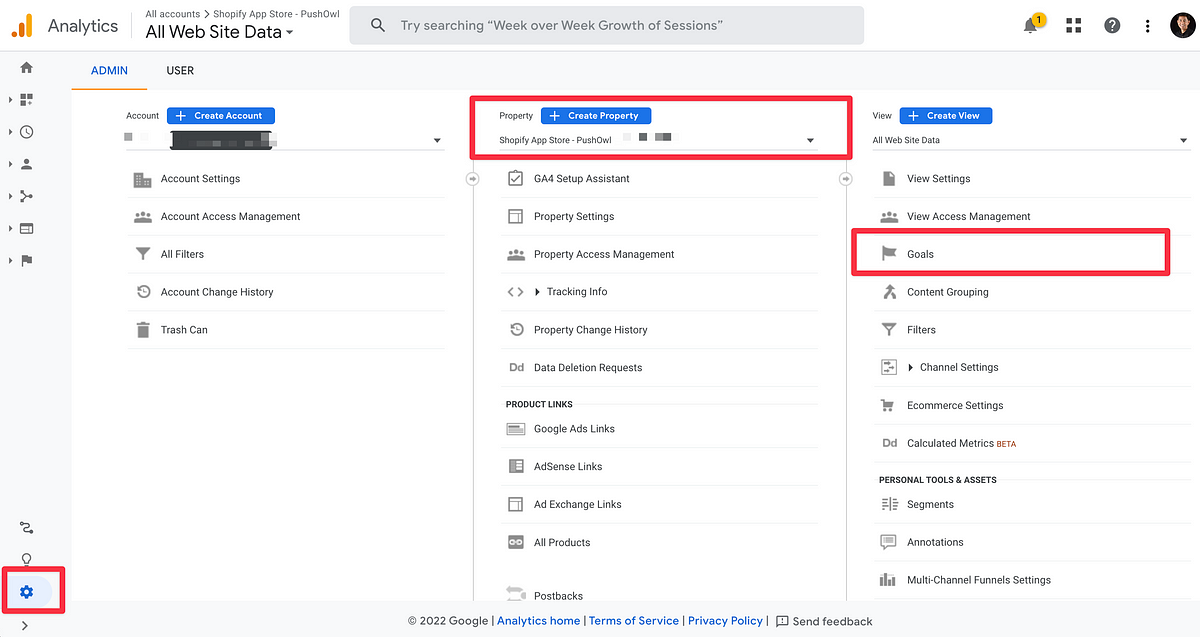Click the Content Grouping icon

(x=889, y=292)
